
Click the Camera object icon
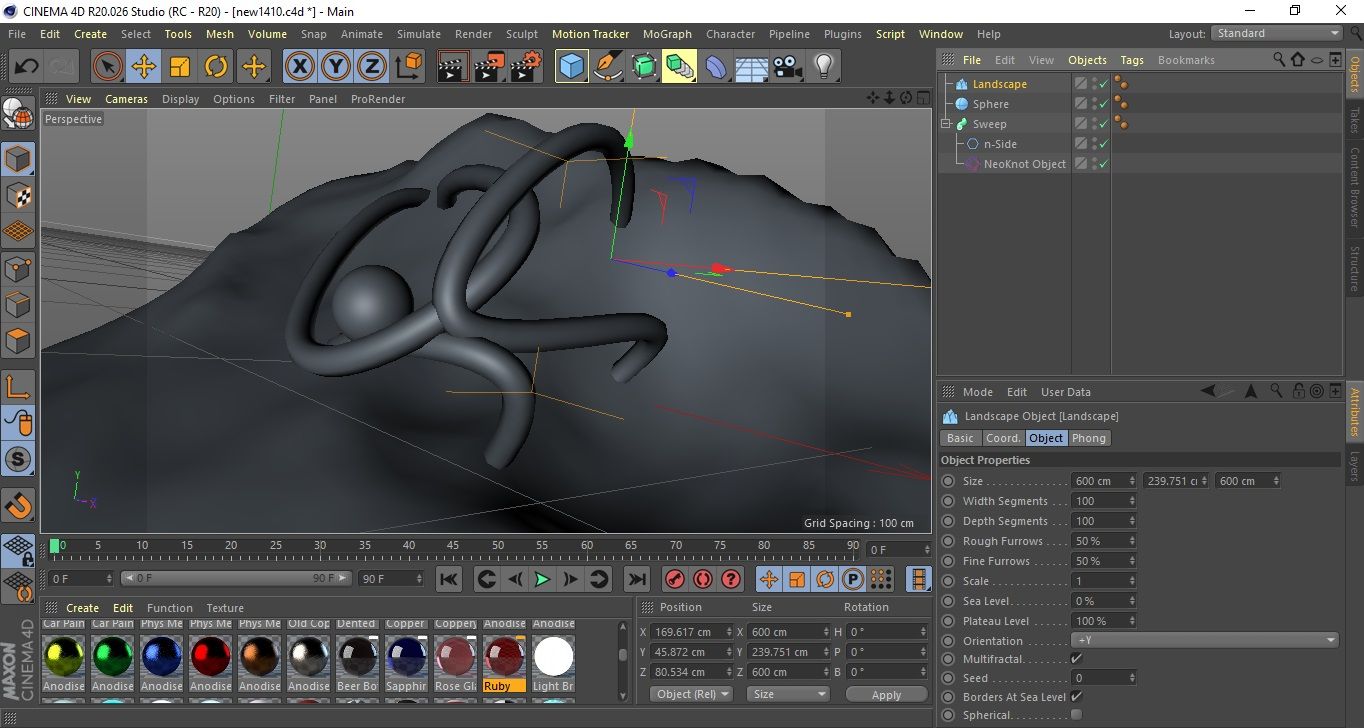787,67
